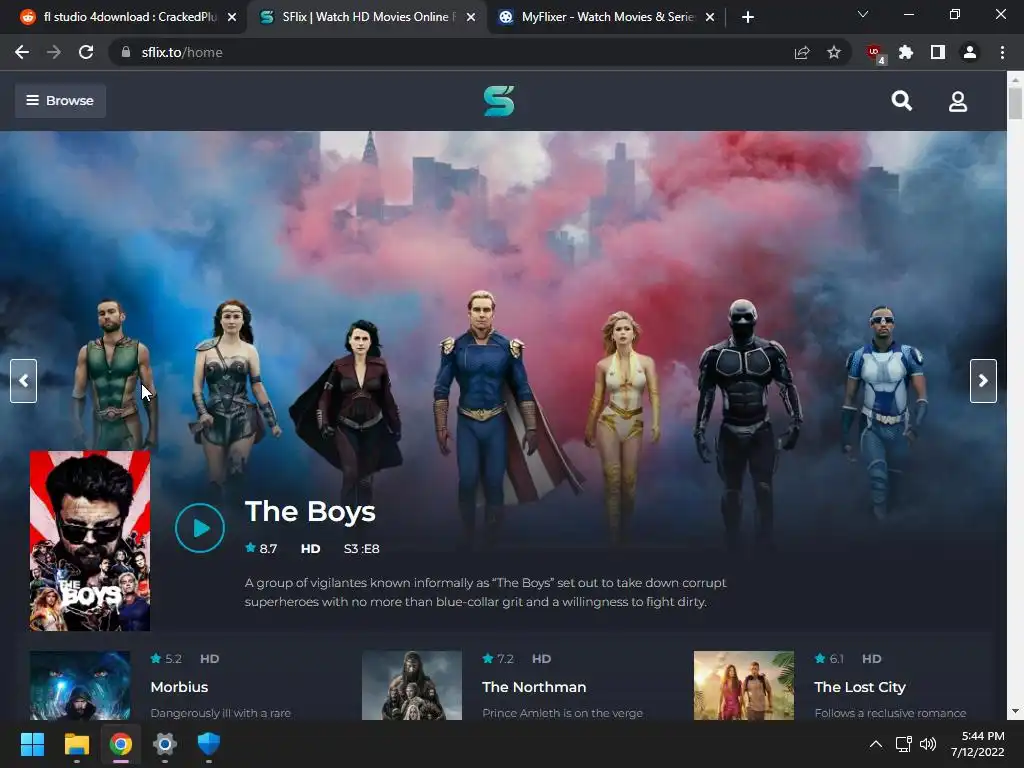Go back to previous page
This screenshot has height=768, width=1024.
tap(22, 52)
